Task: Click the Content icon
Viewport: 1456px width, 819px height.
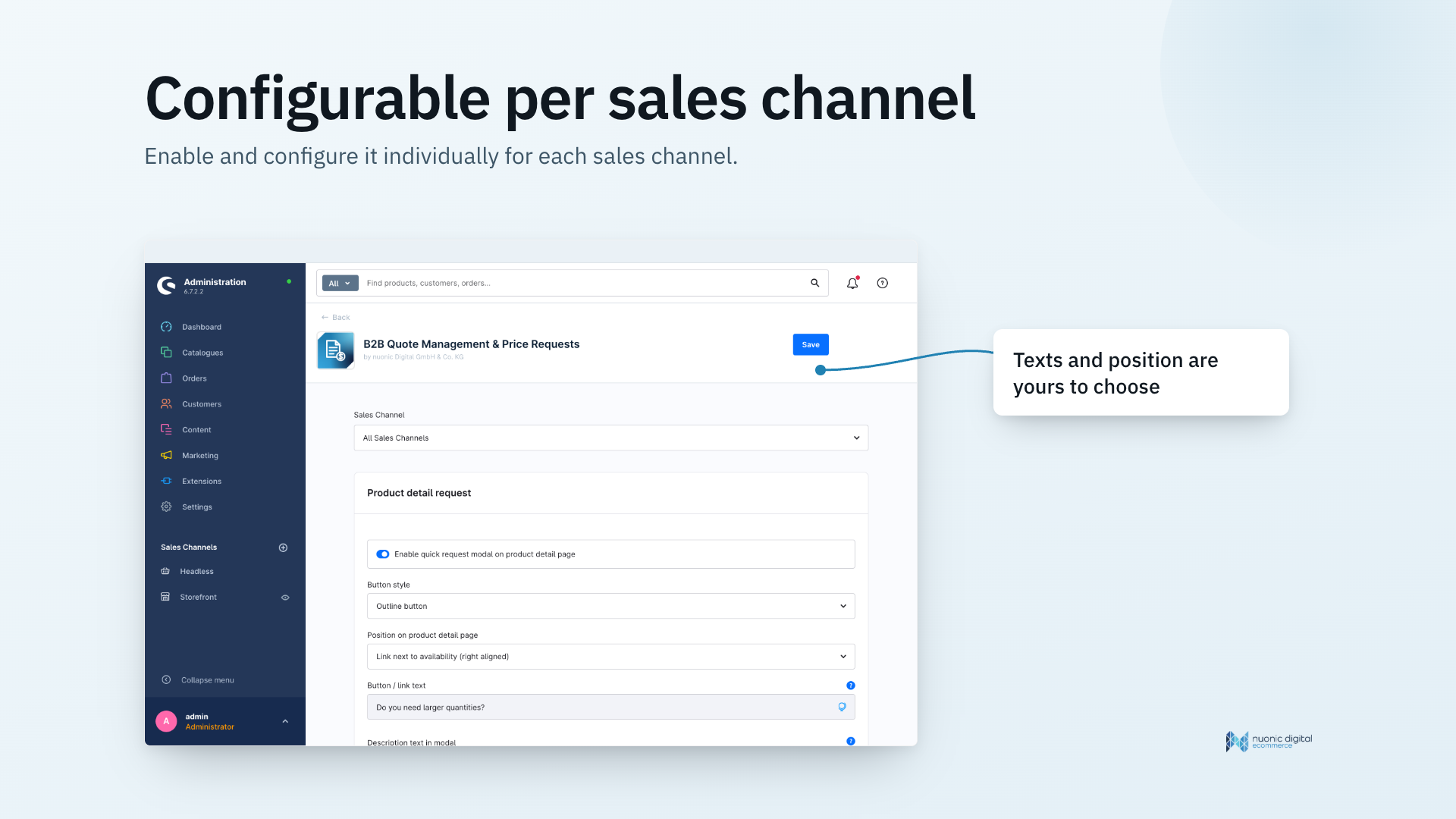Action: (166, 430)
